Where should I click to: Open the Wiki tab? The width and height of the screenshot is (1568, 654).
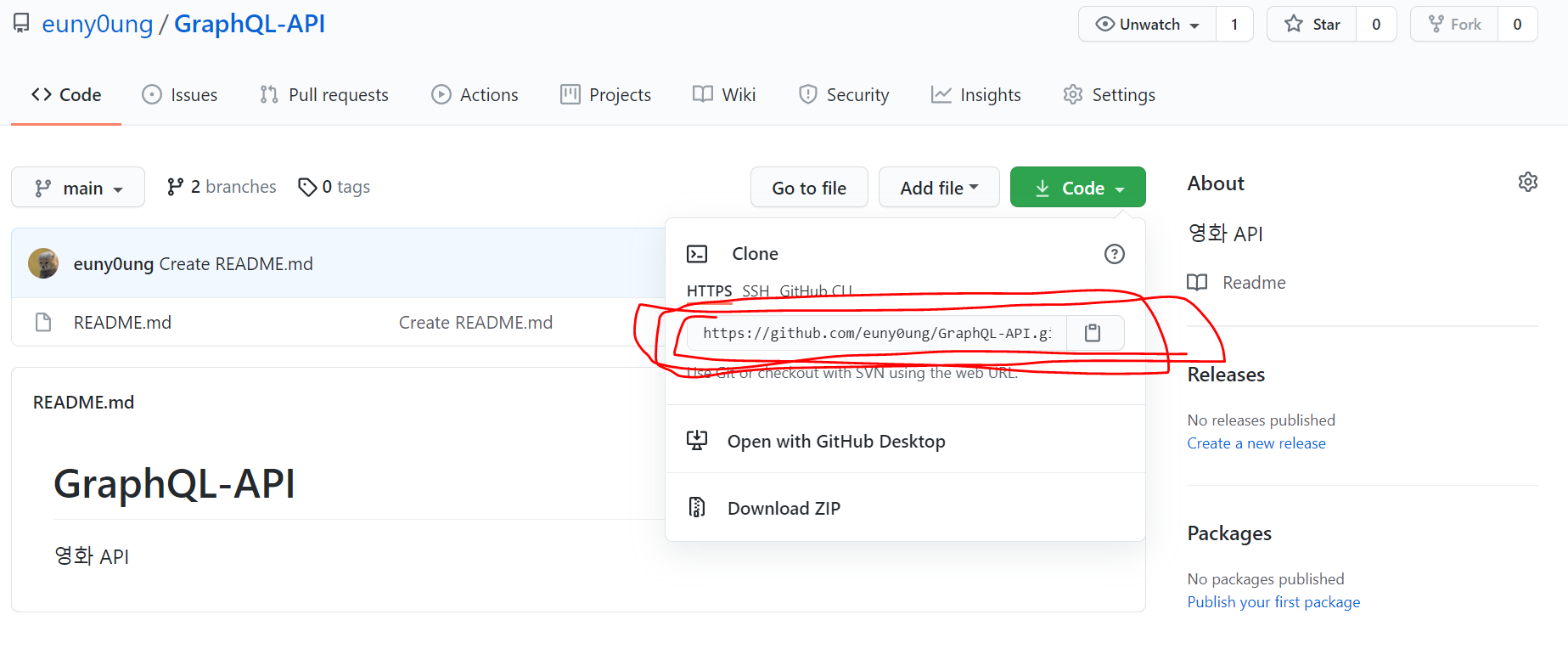[x=724, y=95]
